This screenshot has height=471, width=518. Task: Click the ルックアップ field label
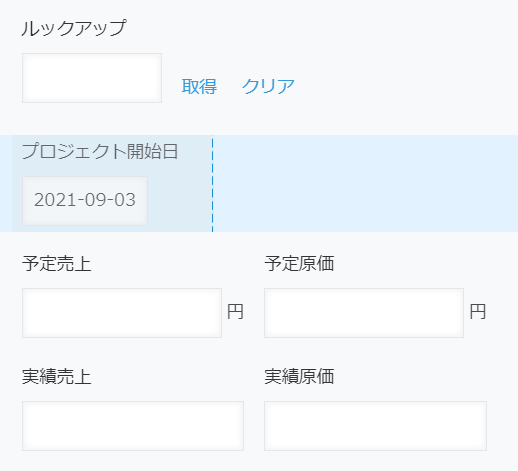[x=74, y=28]
